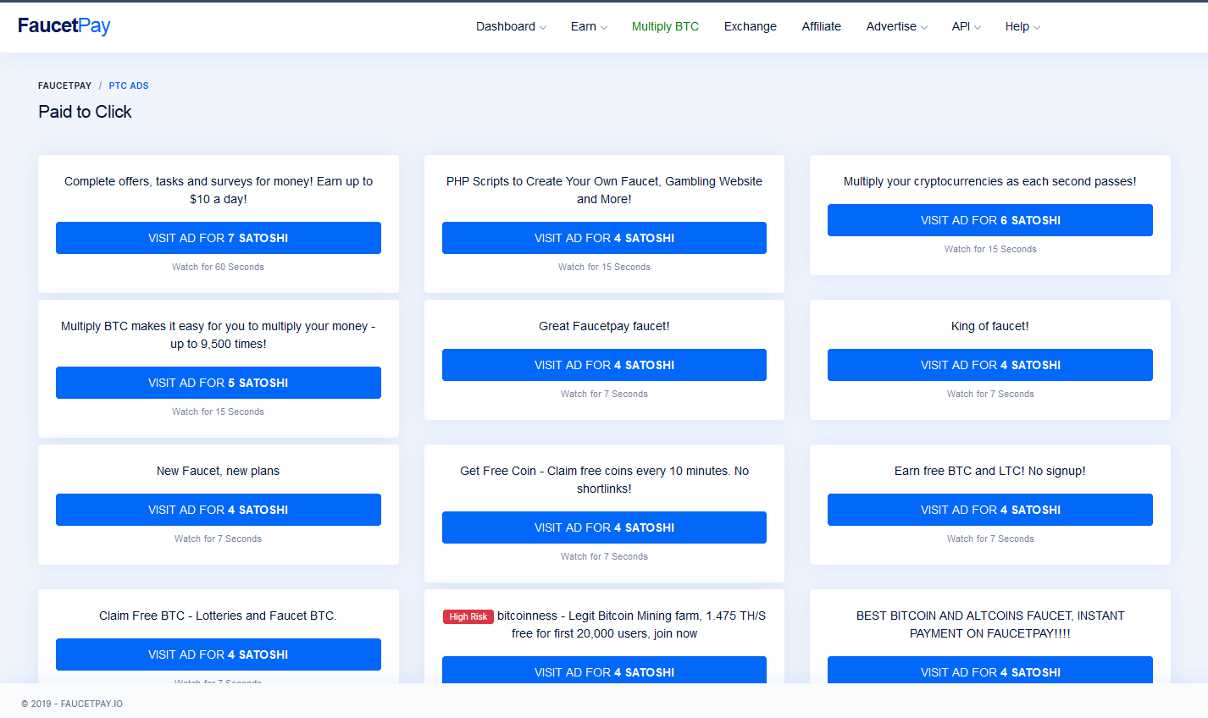
Task: Visit the Get Free Coin ad for 4 satoshi
Action: tap(604, 527)
